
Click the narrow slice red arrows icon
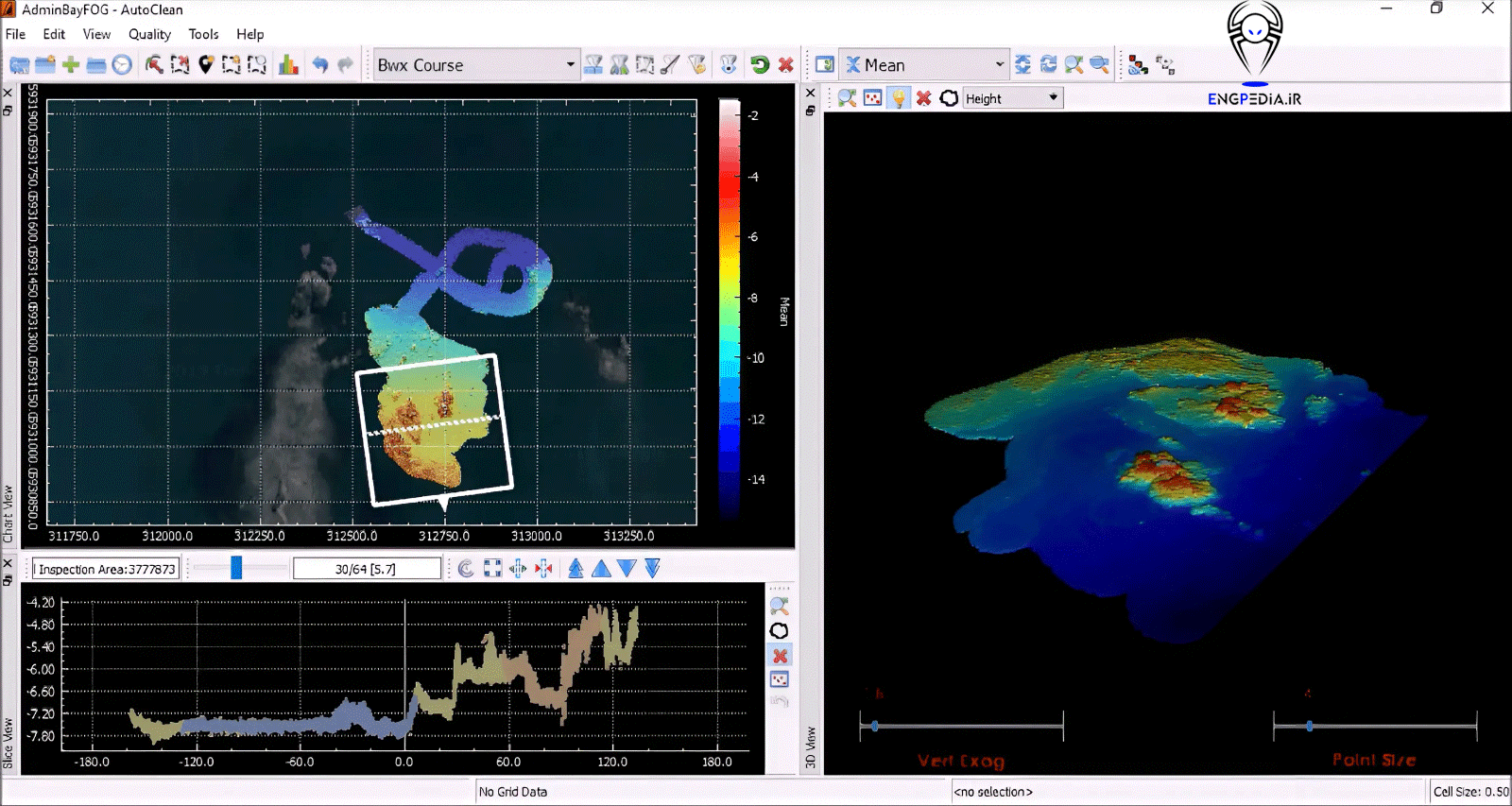(543, 568)
